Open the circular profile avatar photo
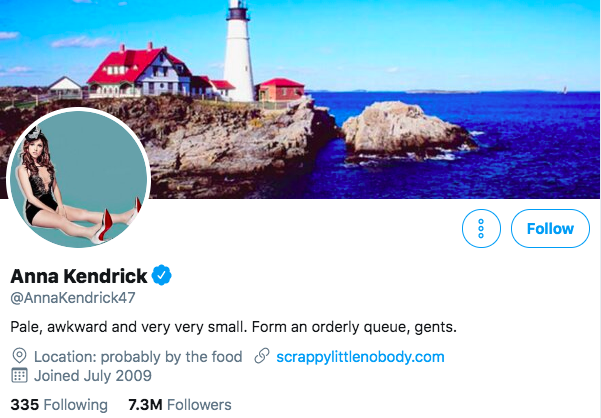The width and height of the screenshot is (601, 418). [78, 179]
